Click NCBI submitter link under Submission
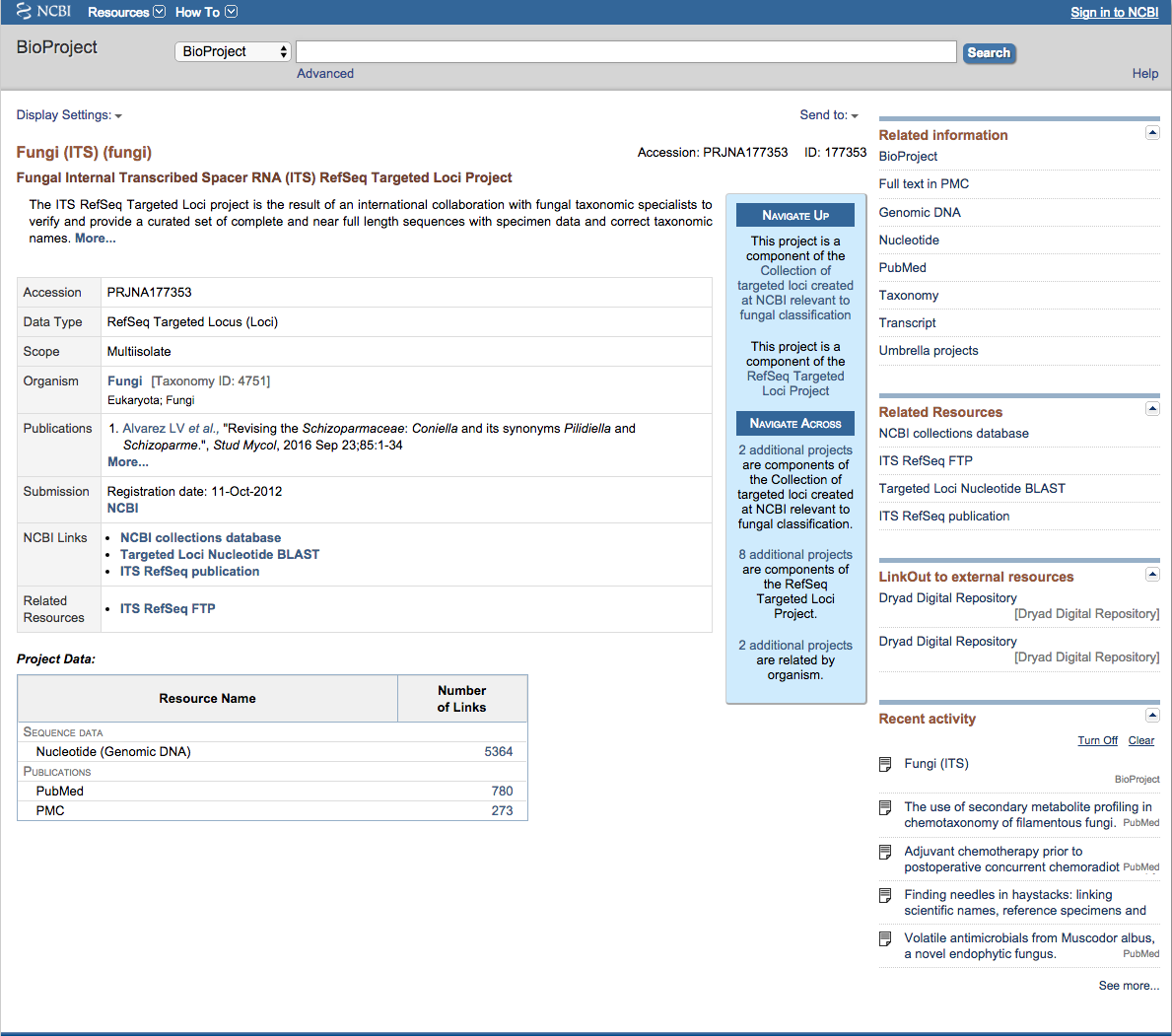Screen dimensions: 1172x1036 (122, 509)
